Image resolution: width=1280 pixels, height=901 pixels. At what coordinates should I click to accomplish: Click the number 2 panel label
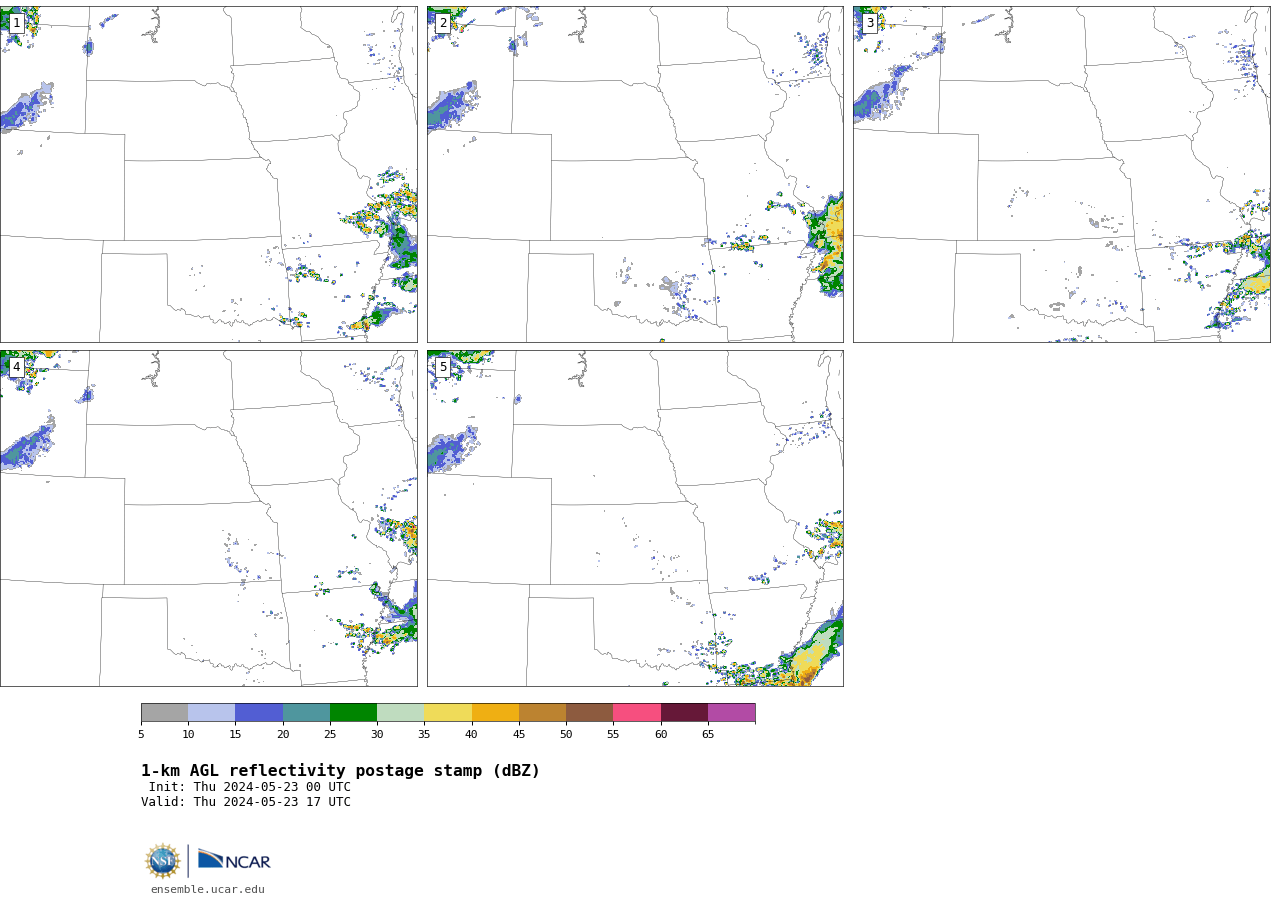click(x=443, y=23)
